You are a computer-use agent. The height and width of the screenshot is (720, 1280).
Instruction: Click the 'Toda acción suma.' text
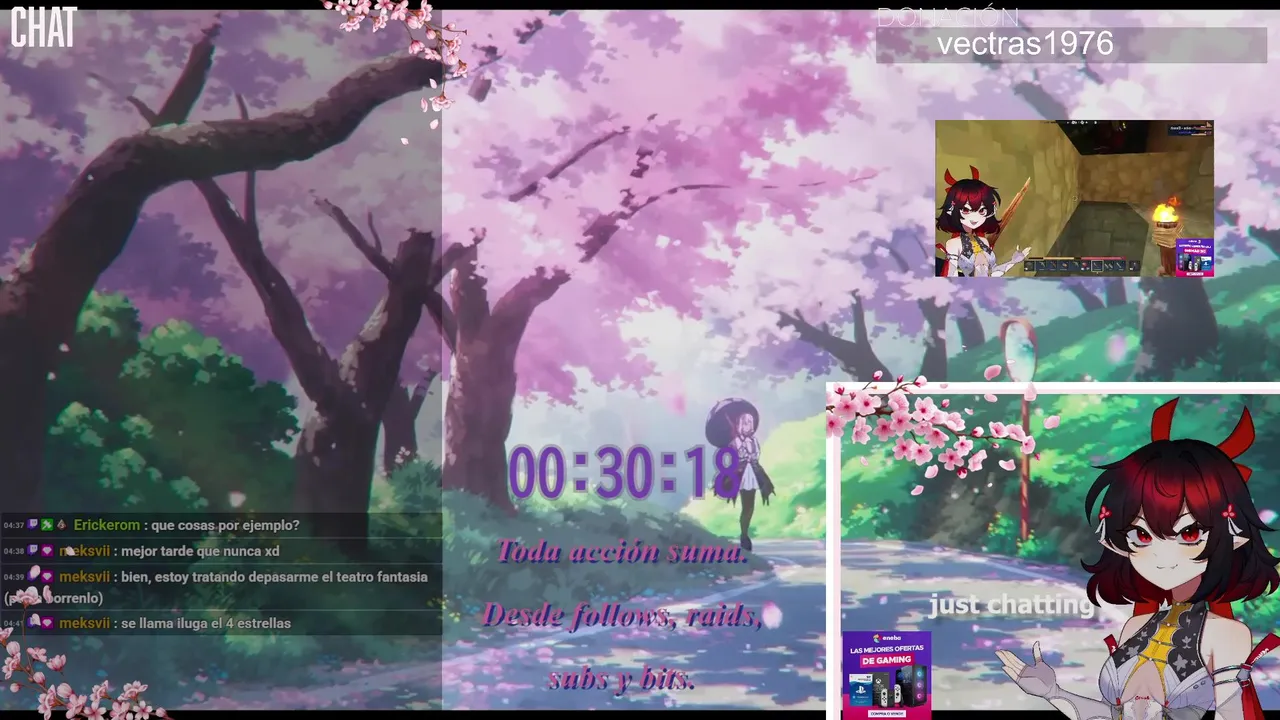(x=622, y=552)
